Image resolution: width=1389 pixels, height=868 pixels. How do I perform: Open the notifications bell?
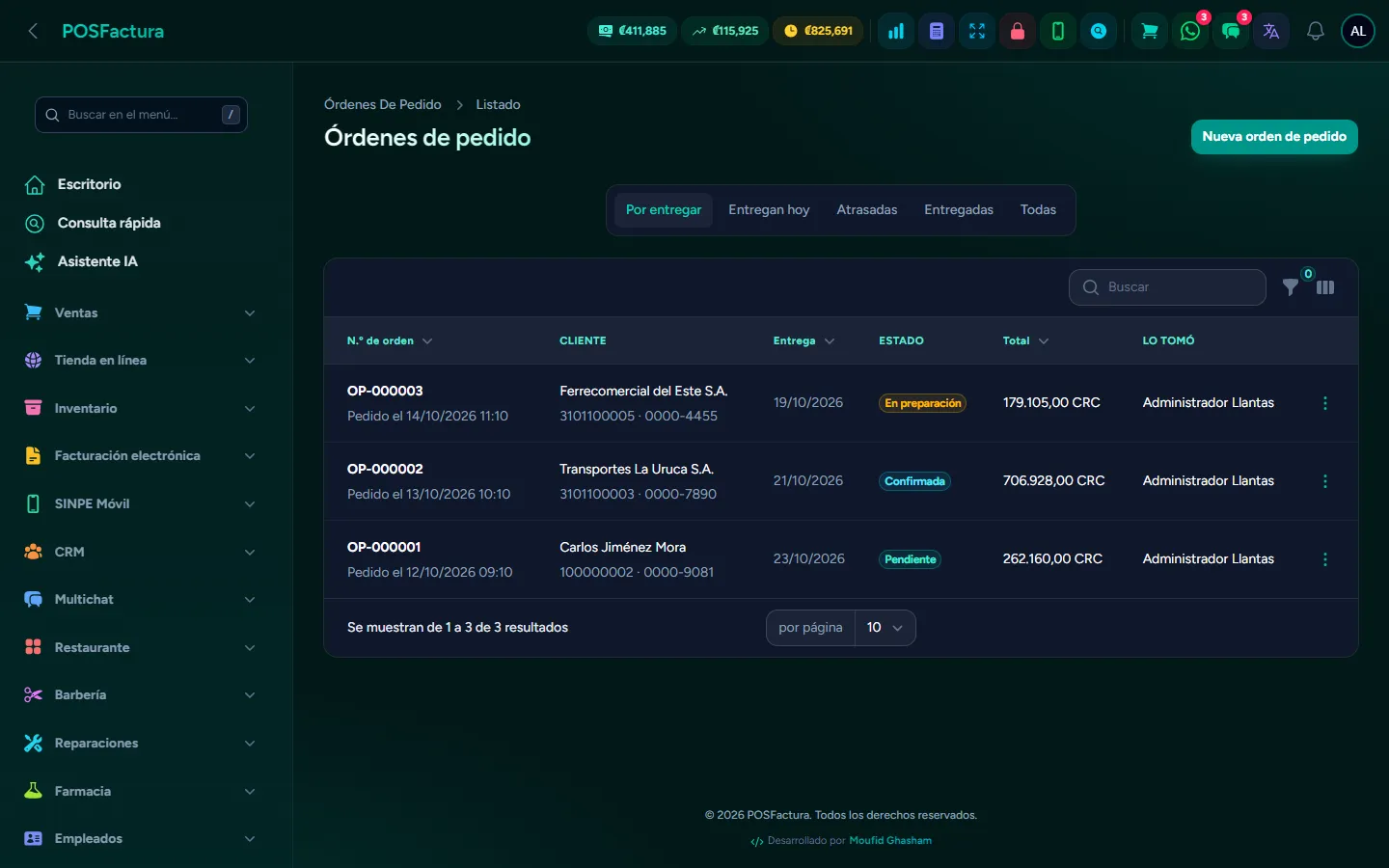click(x=1316, y=31)
